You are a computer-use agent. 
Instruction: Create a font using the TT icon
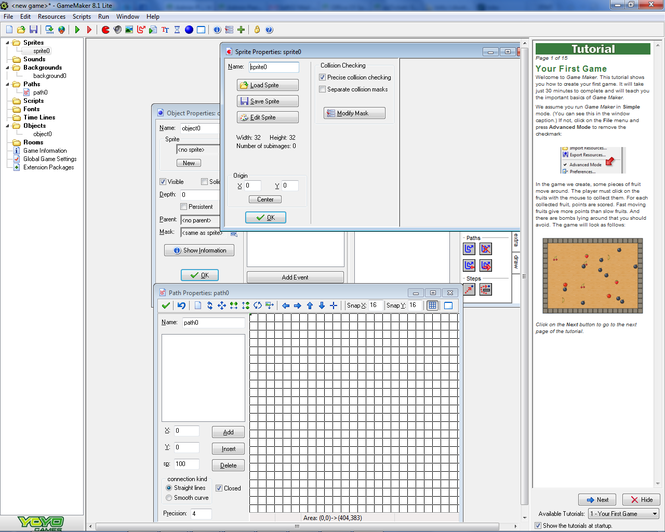(165, 30)
